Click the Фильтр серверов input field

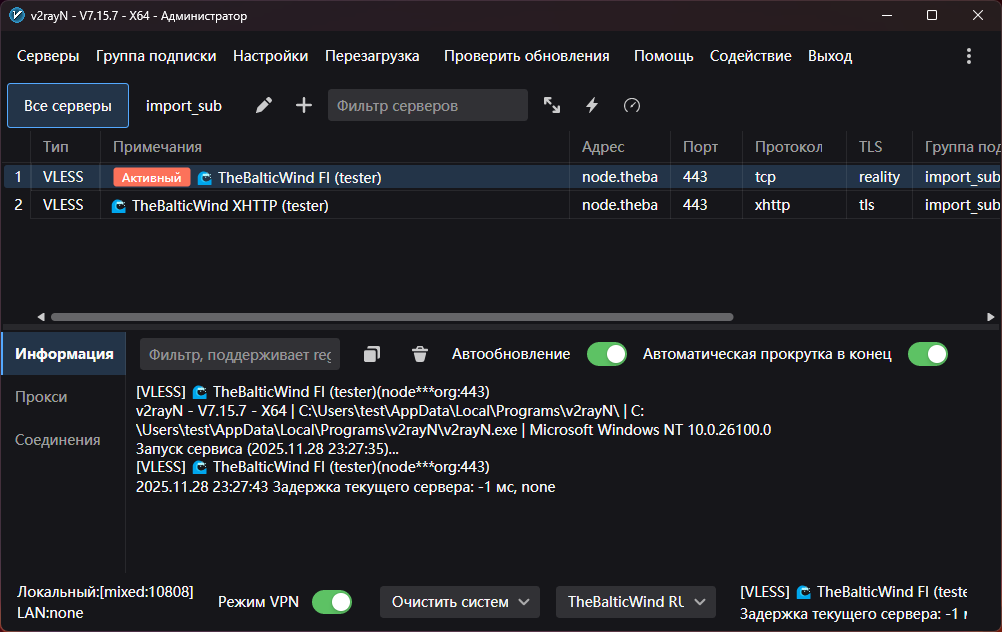pyautogui.click(x=427, y=105)
